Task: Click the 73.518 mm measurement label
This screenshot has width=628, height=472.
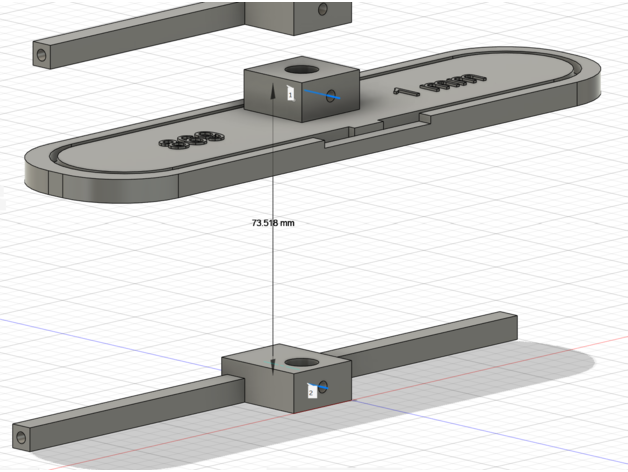Action: coord(273,223)
